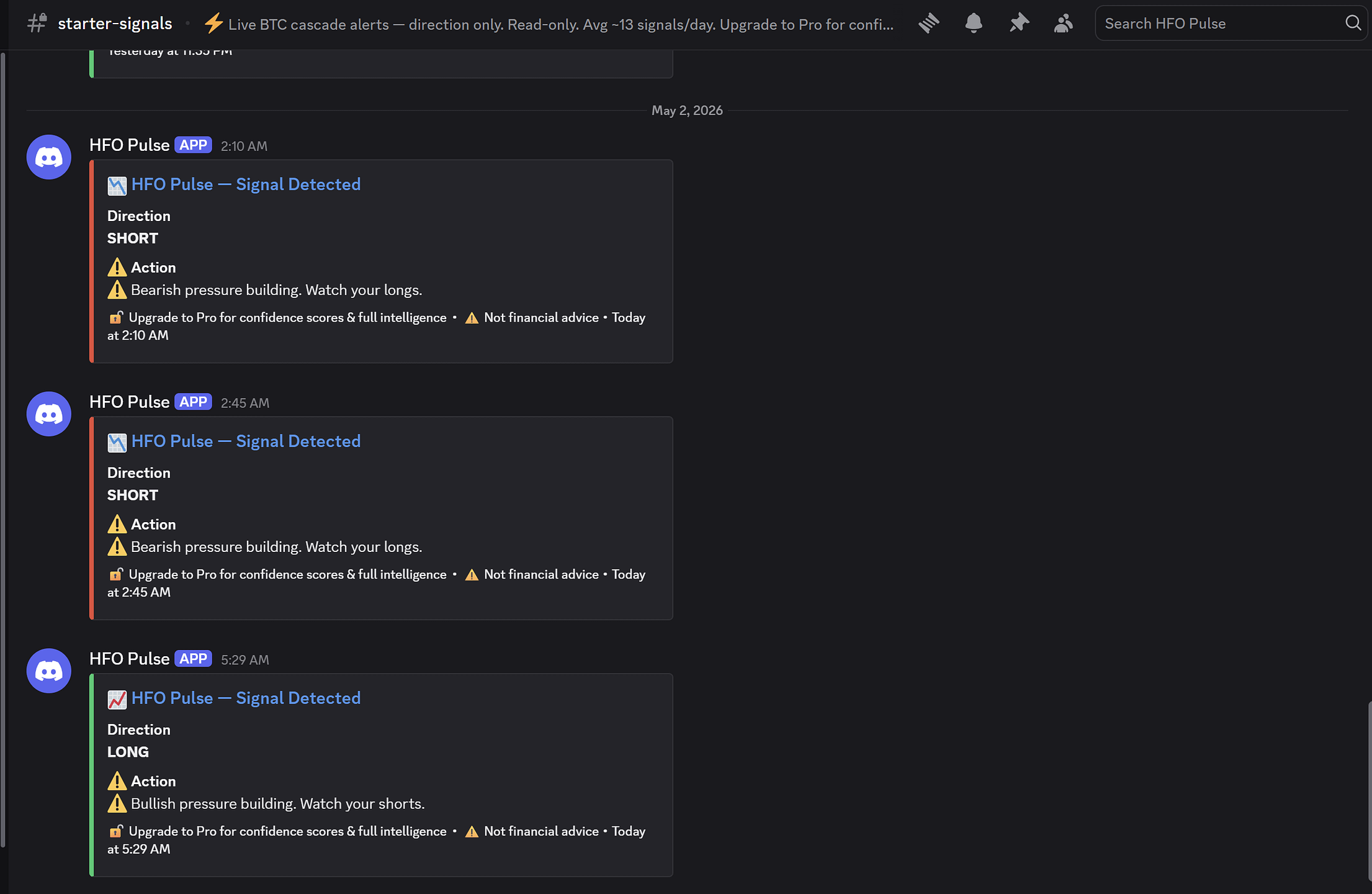Image resolution: width=1372 pixels, height=894 pixels.
Task: Click HFO Pulse username on 2:45 AM message
Action: click(129, 402)
